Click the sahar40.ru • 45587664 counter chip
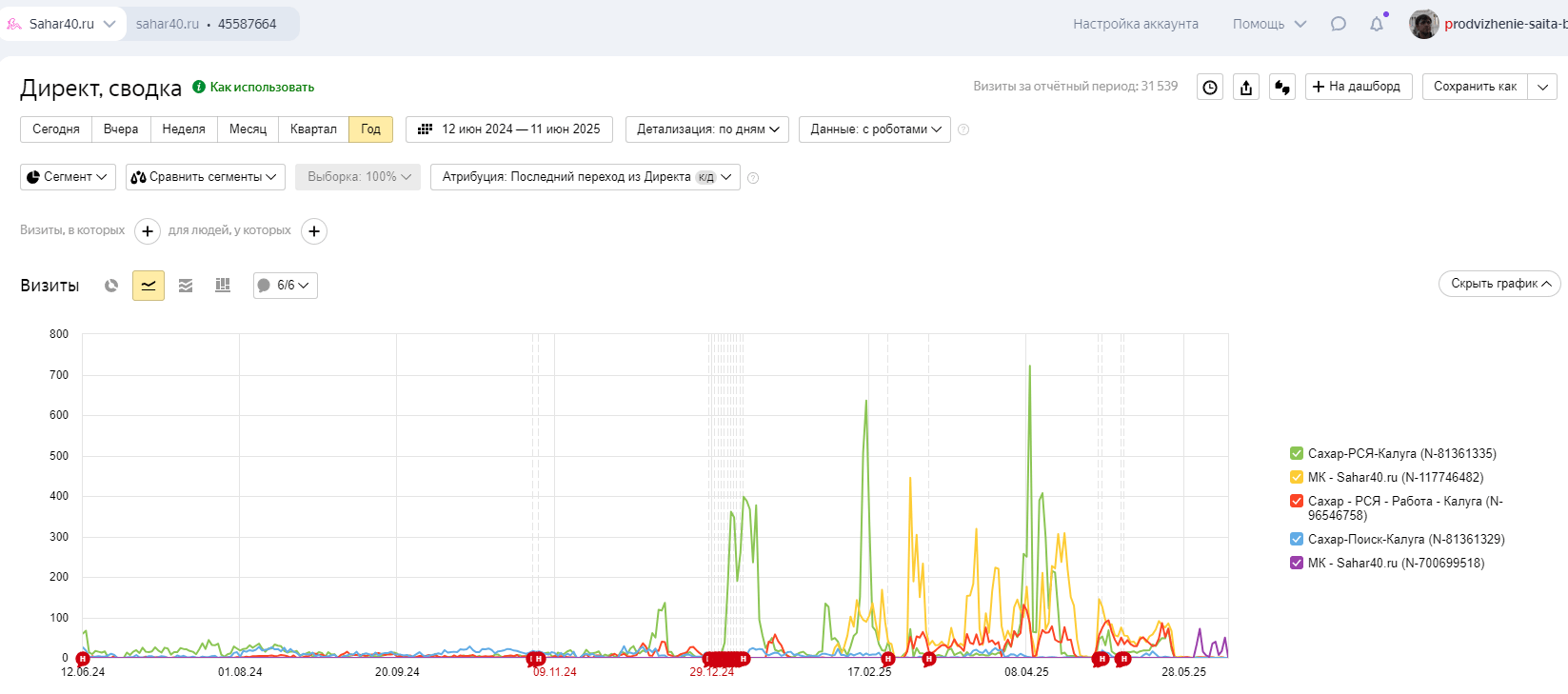Image resolution: width=1568 pixels, height=694 pixels. tap(207, 24)
